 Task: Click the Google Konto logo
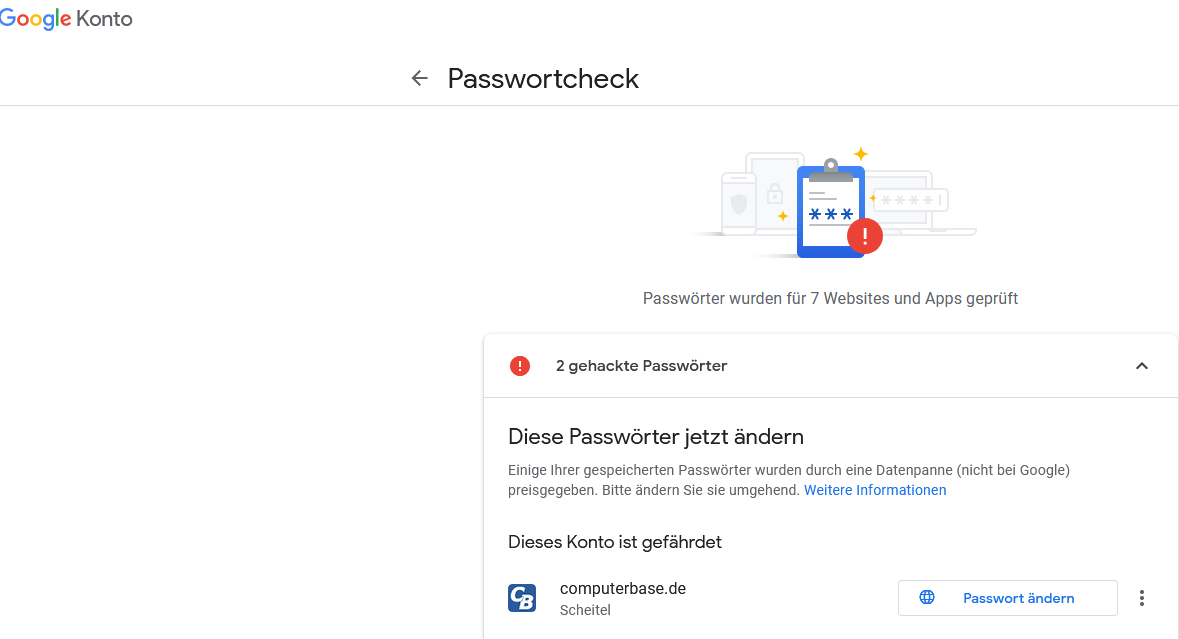click(x=66, y=19)
